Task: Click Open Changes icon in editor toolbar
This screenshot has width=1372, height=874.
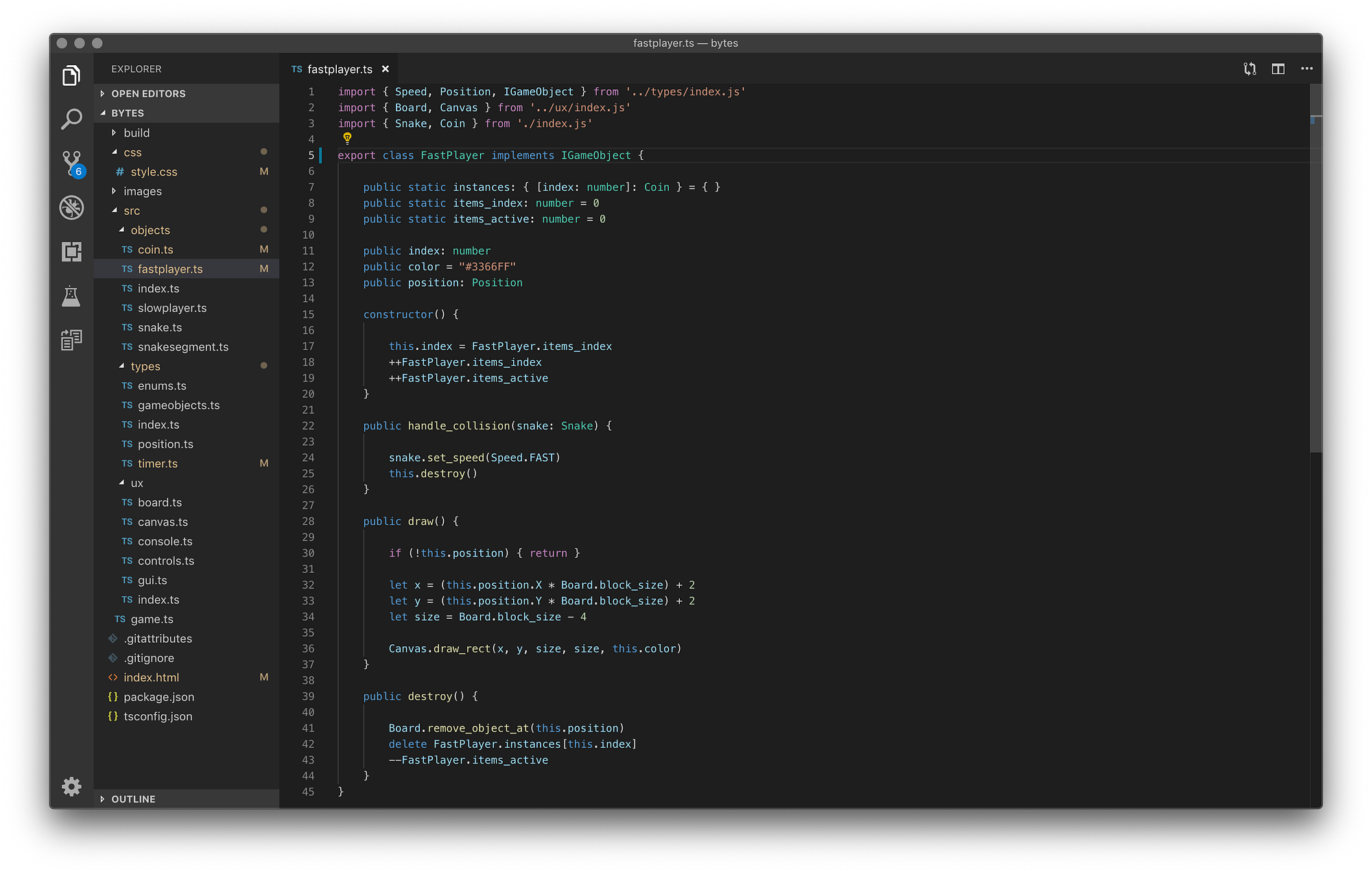Action: pos(1250,69)
